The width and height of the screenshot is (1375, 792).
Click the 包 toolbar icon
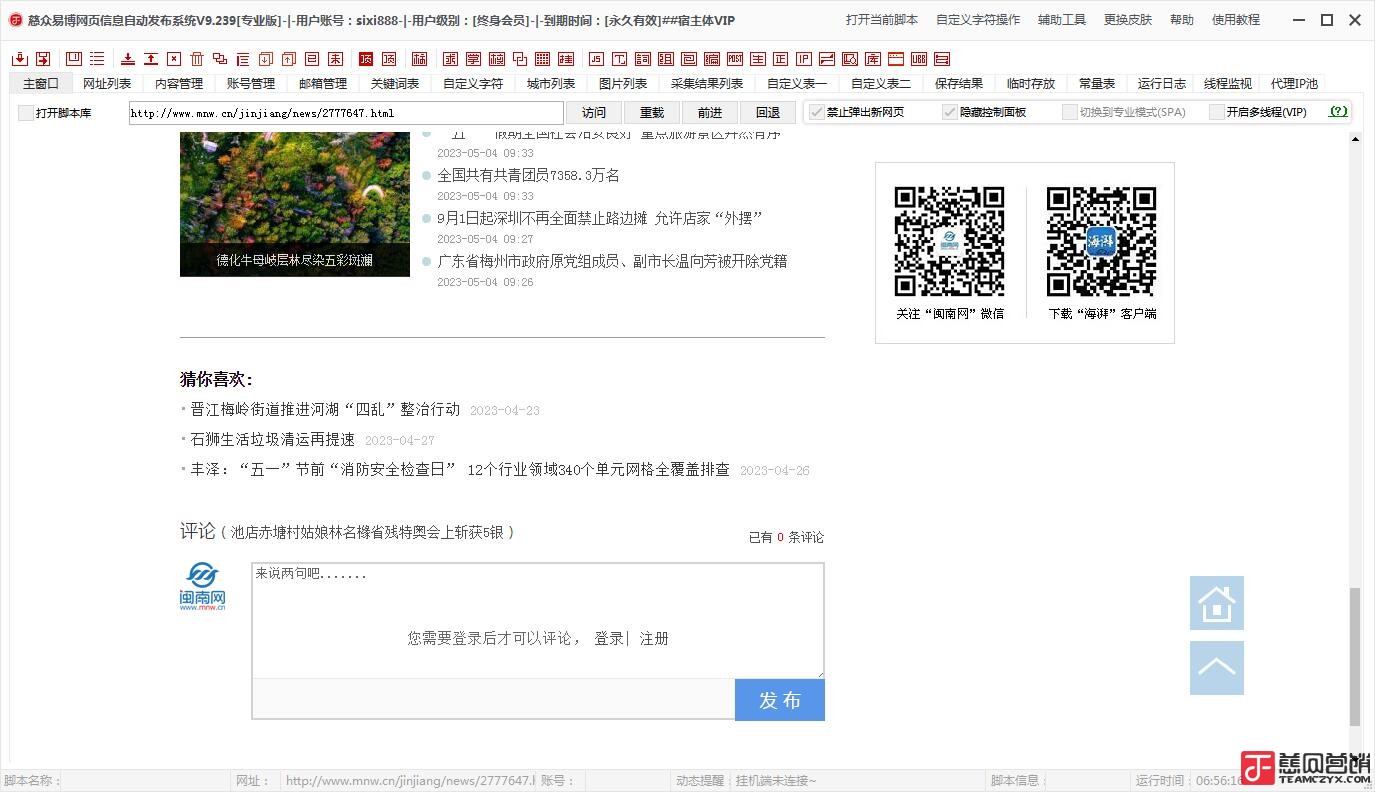689,59
